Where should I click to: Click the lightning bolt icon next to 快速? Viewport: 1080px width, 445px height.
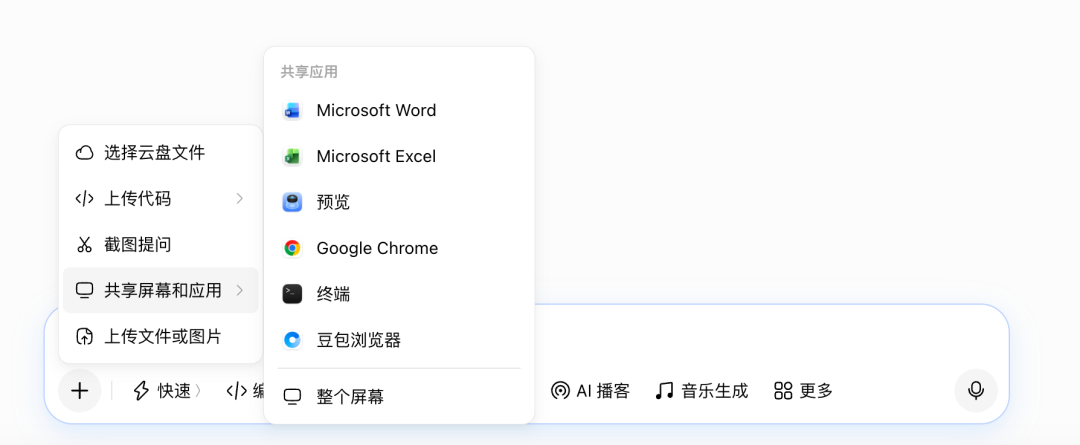(141, 391)
